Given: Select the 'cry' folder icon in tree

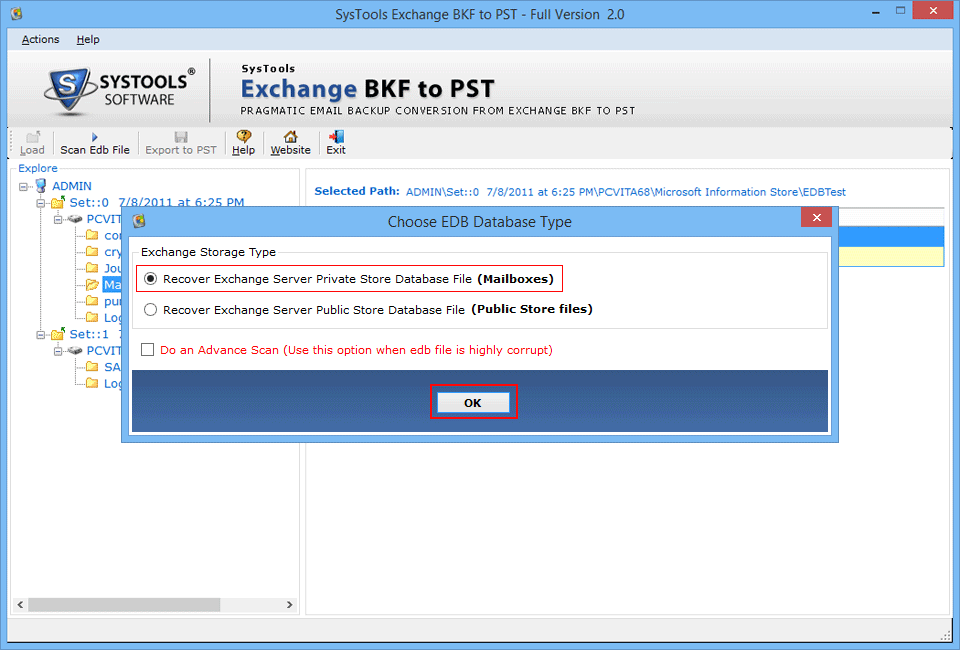Looking at the screenshot, I should (92, 252).
